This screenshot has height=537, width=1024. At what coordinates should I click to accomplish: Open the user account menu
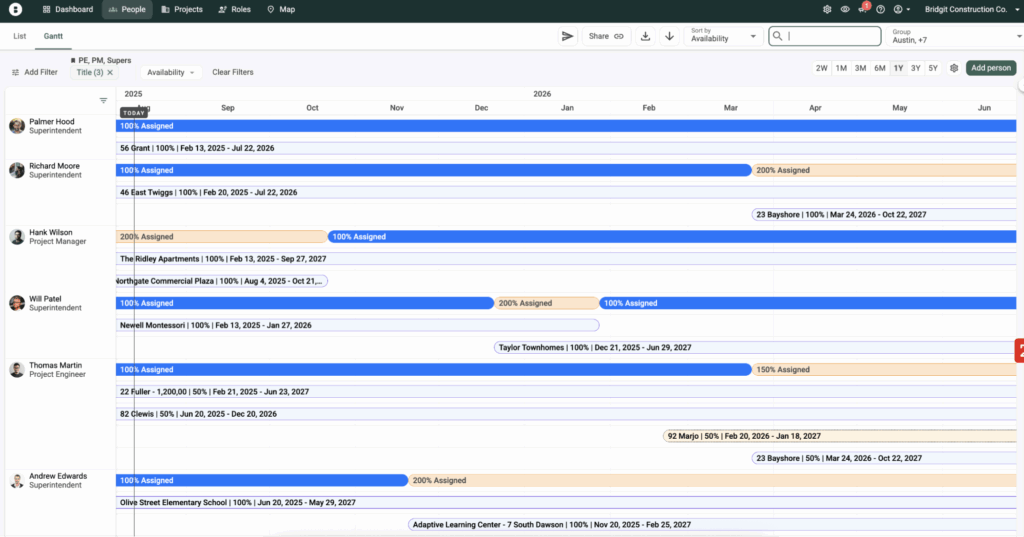coord(902,9)
